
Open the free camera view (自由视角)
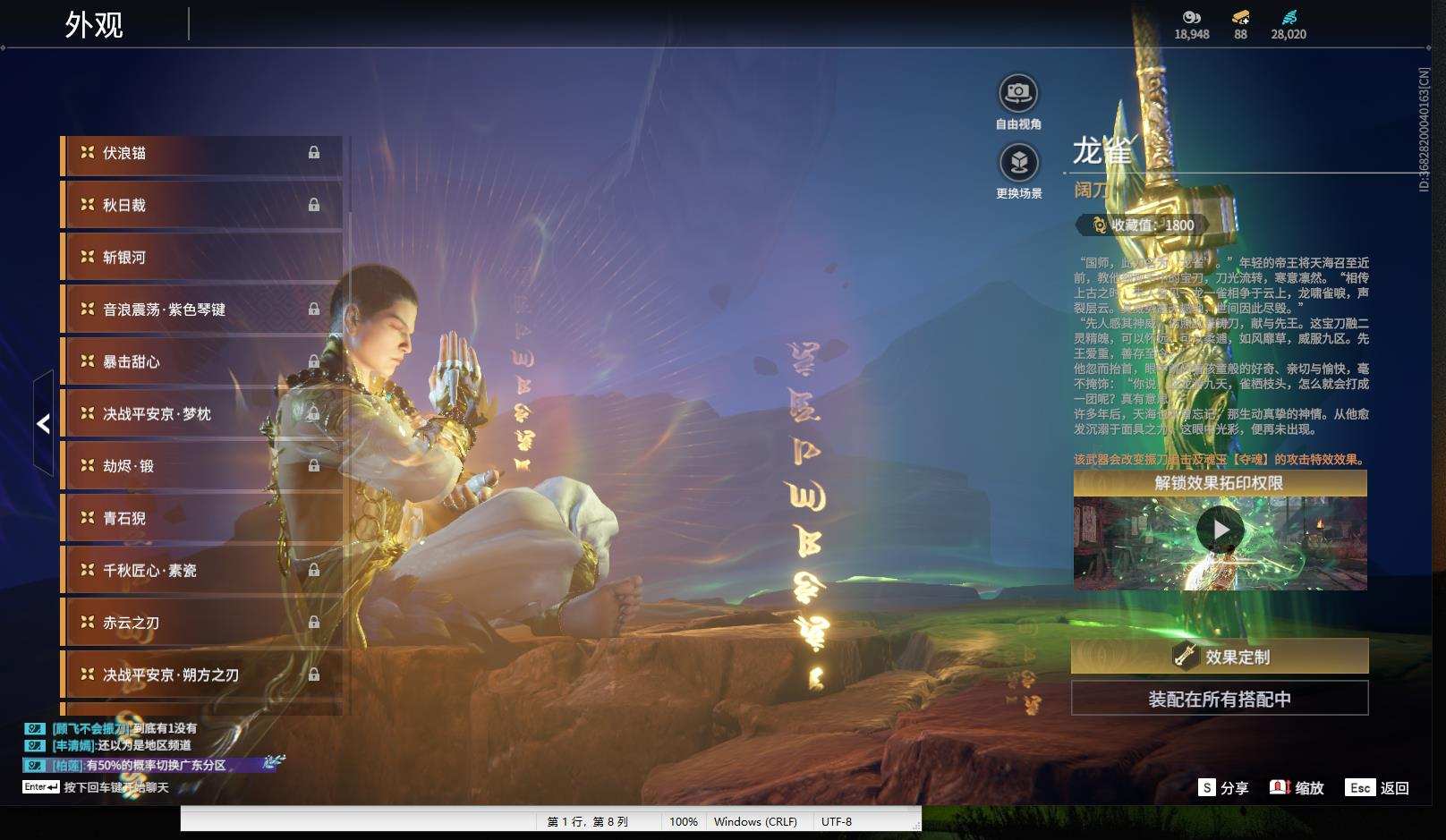point(1018,92)
